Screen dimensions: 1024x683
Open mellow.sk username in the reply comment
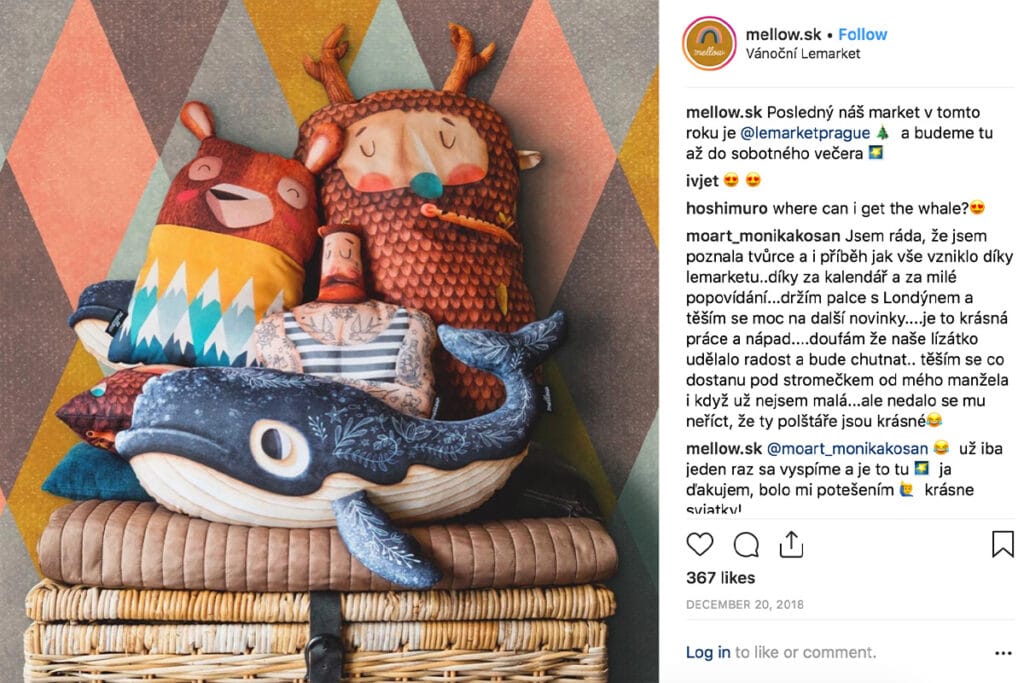click(x=724, y=449)
